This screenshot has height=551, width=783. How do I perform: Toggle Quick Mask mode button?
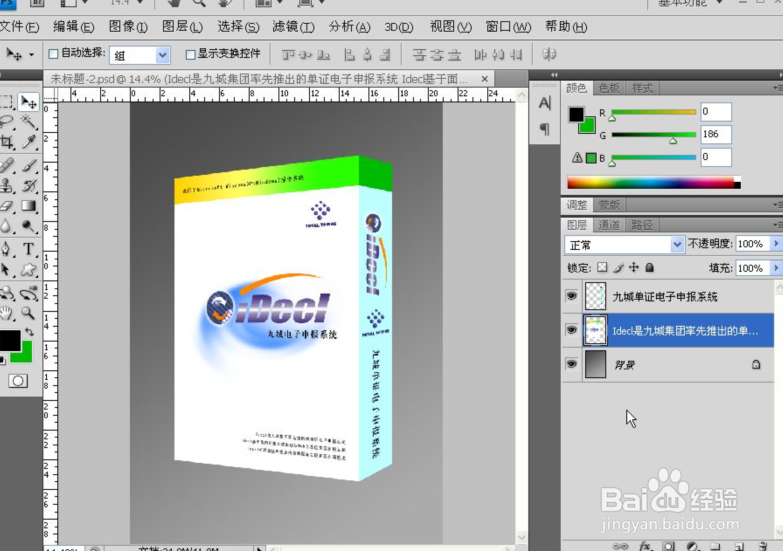click(18, 381)
